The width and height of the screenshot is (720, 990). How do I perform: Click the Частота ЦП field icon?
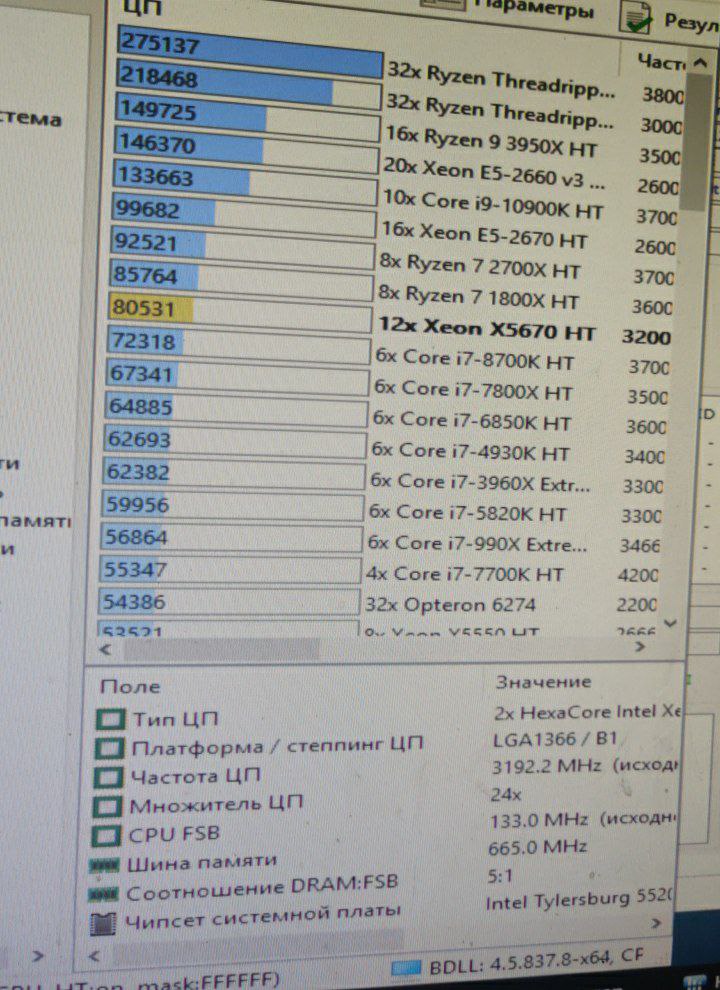click(107, 776)
